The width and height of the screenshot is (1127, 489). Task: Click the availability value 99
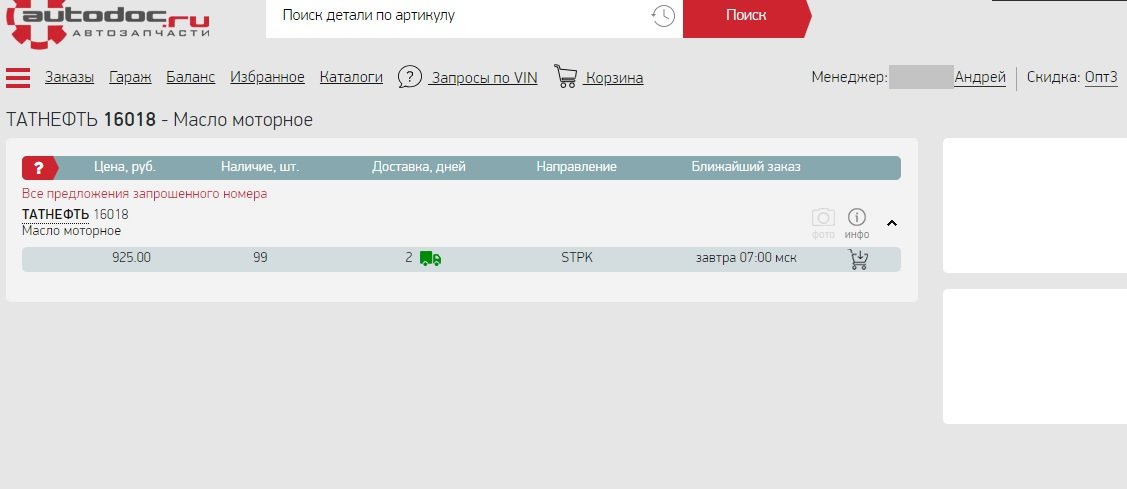tap(260, 257)
